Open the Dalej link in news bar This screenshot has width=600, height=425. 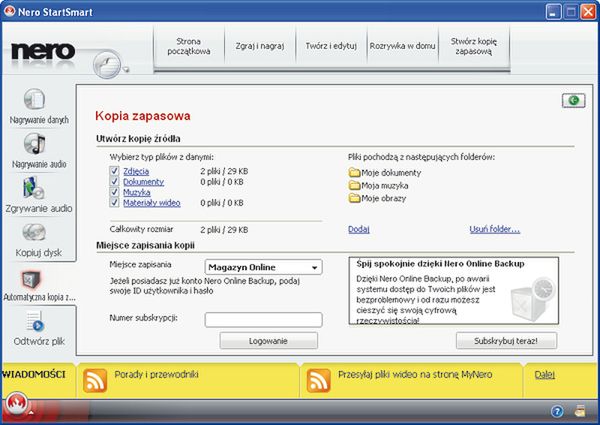point(545,375)
